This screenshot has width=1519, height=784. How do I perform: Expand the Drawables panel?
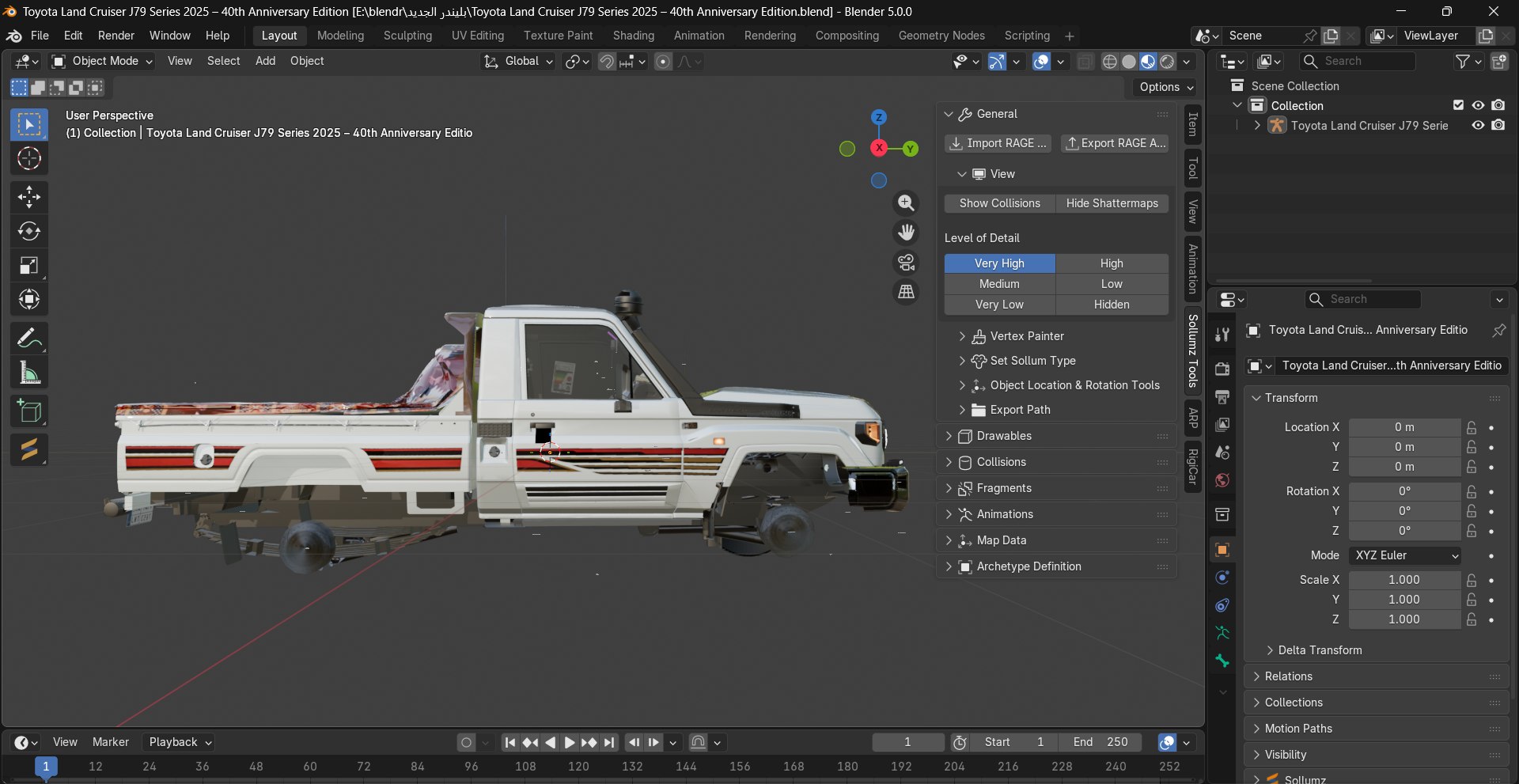coord(1056,436)
